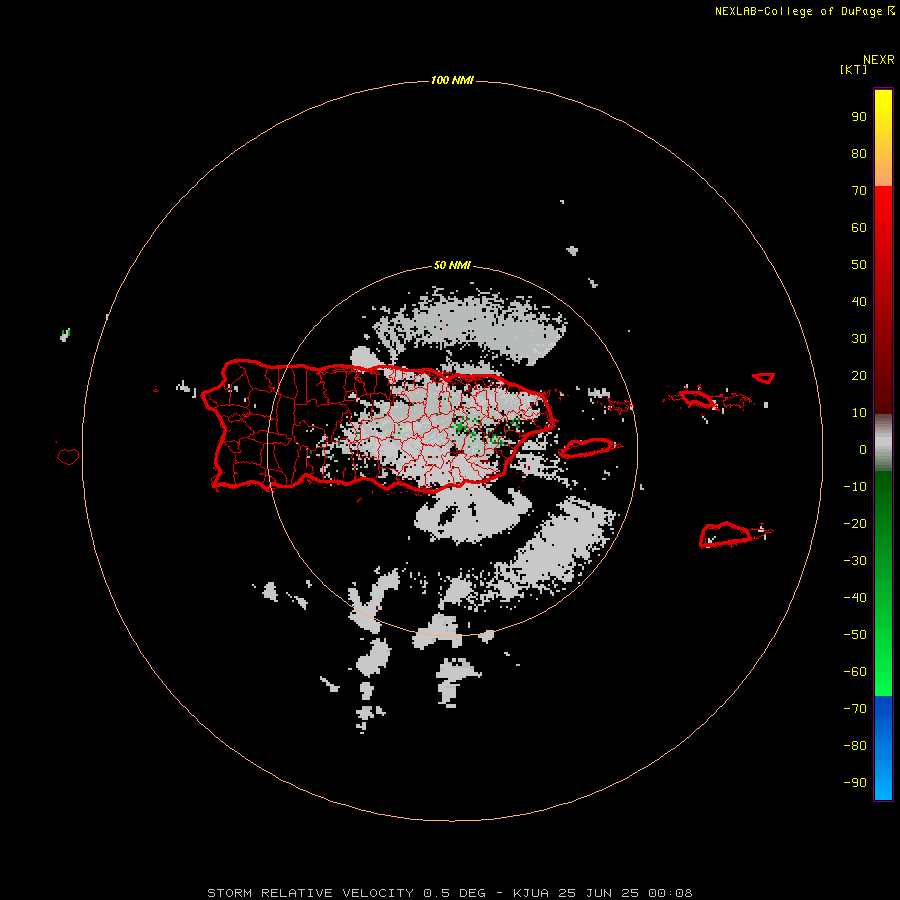Click the 30 value on the velocity scale
900x900 pixels.
point(859,339)
